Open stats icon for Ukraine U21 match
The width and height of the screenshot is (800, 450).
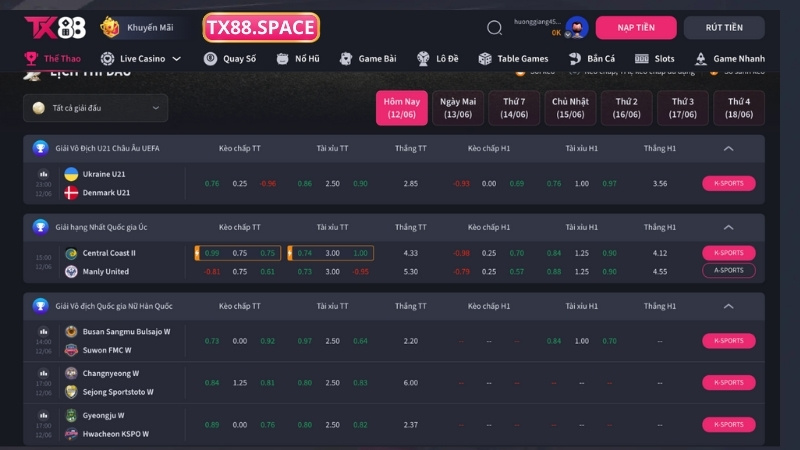pos(43,174)
